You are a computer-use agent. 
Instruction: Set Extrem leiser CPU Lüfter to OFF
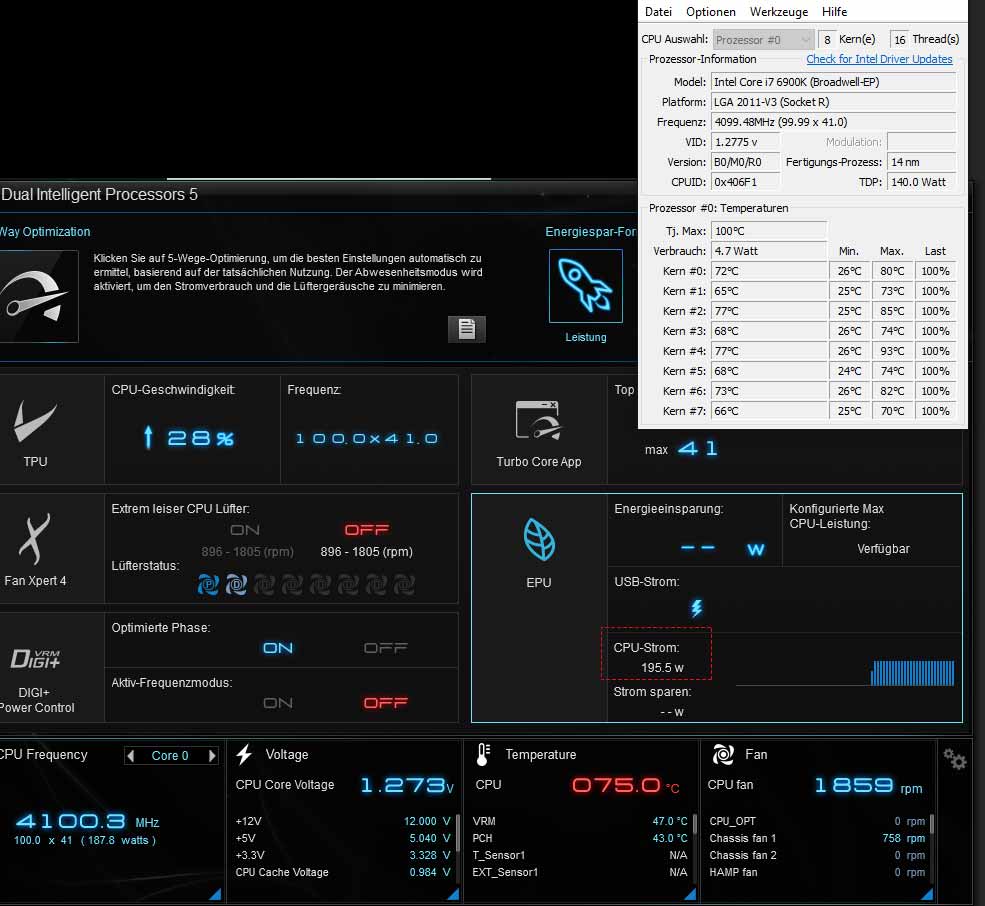[367, 530]
